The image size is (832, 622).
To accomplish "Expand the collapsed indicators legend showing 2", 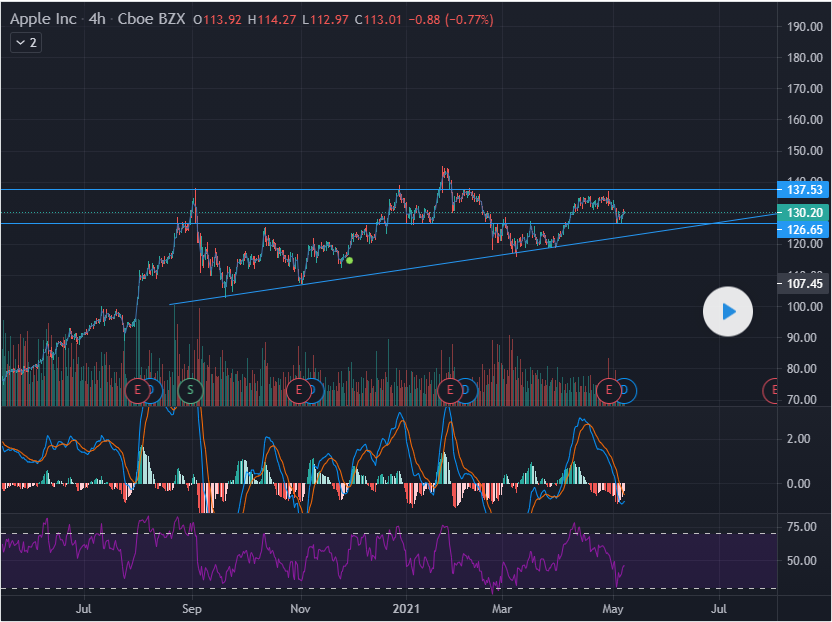I will pos(26,43).
